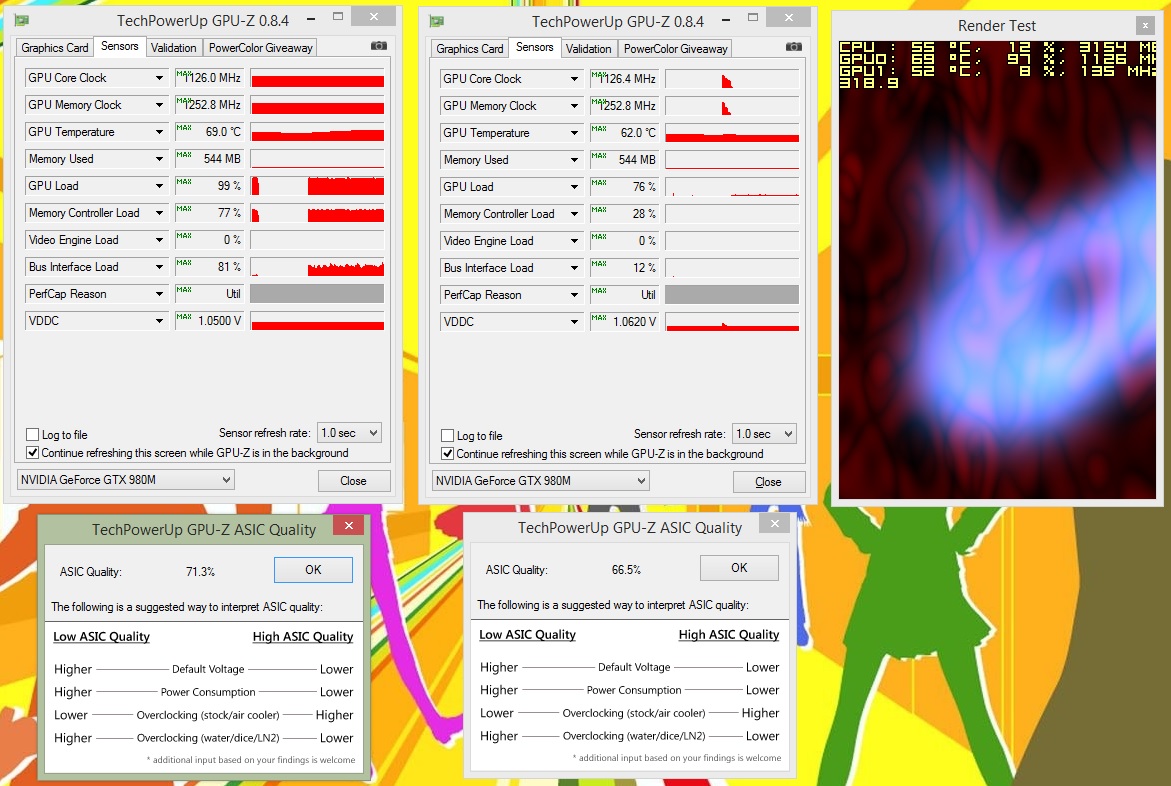Uncheck Continue refreshing checkbox in left GPU-Z window
The height and width of the screenshot is (786, 1171).
tap(32, 452)
